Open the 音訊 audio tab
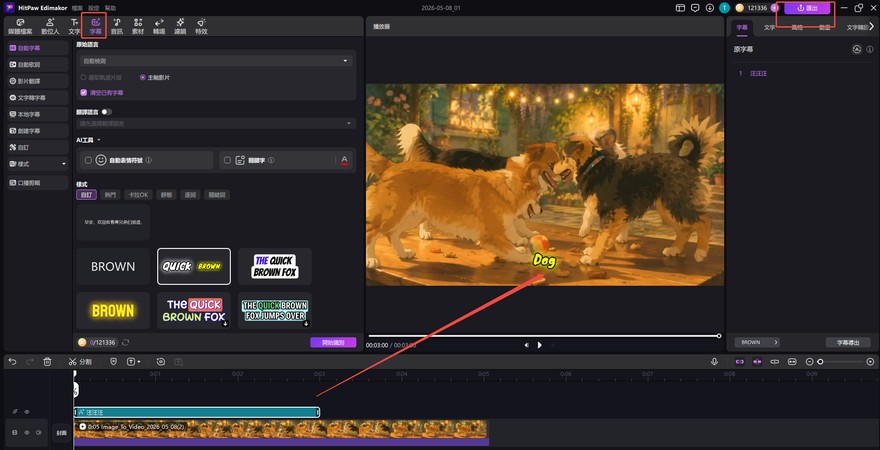This screenshot has height=450, width=880. pyautogui.click(x=117, y=26)
